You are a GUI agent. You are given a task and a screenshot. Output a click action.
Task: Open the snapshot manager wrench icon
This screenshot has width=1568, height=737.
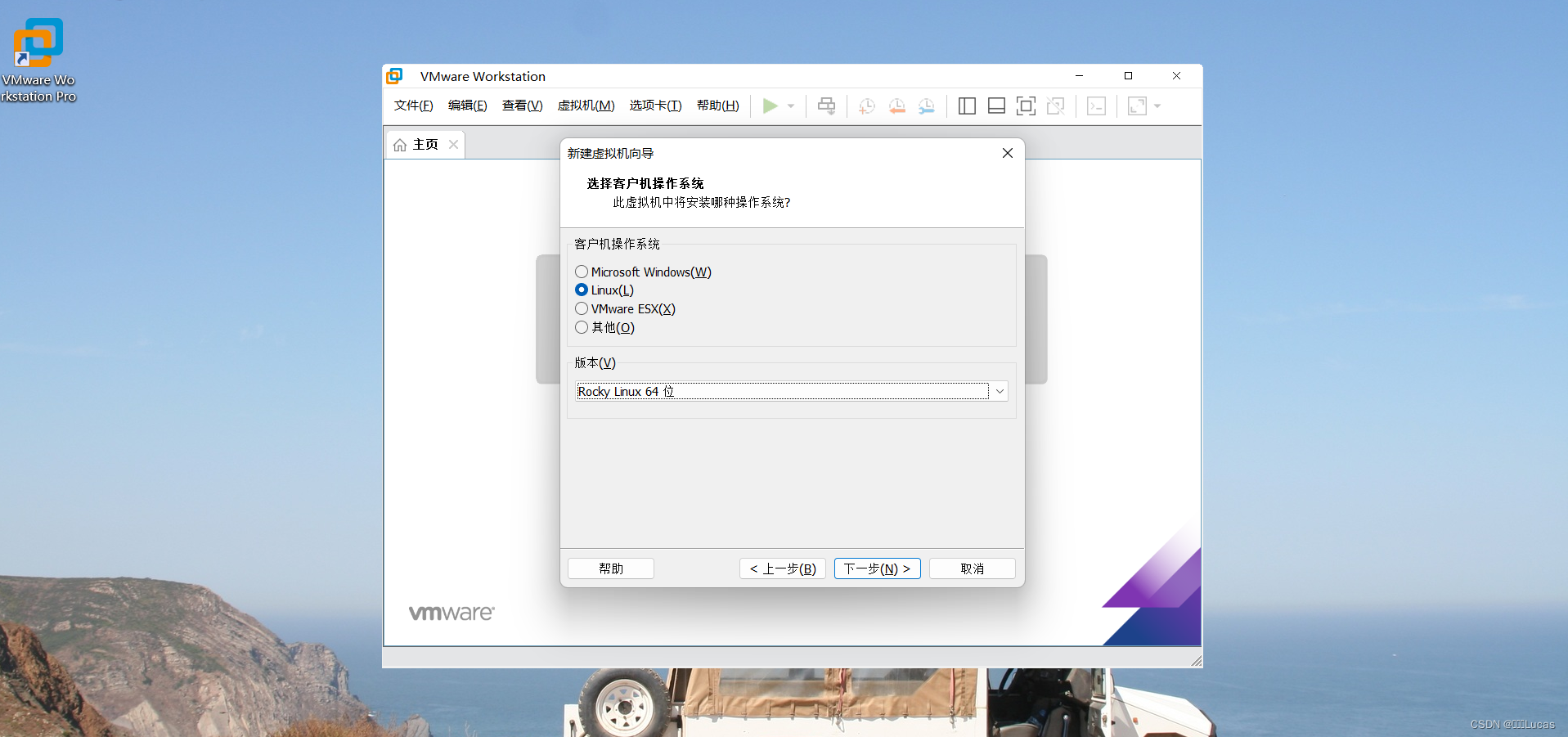coord(927,106)
